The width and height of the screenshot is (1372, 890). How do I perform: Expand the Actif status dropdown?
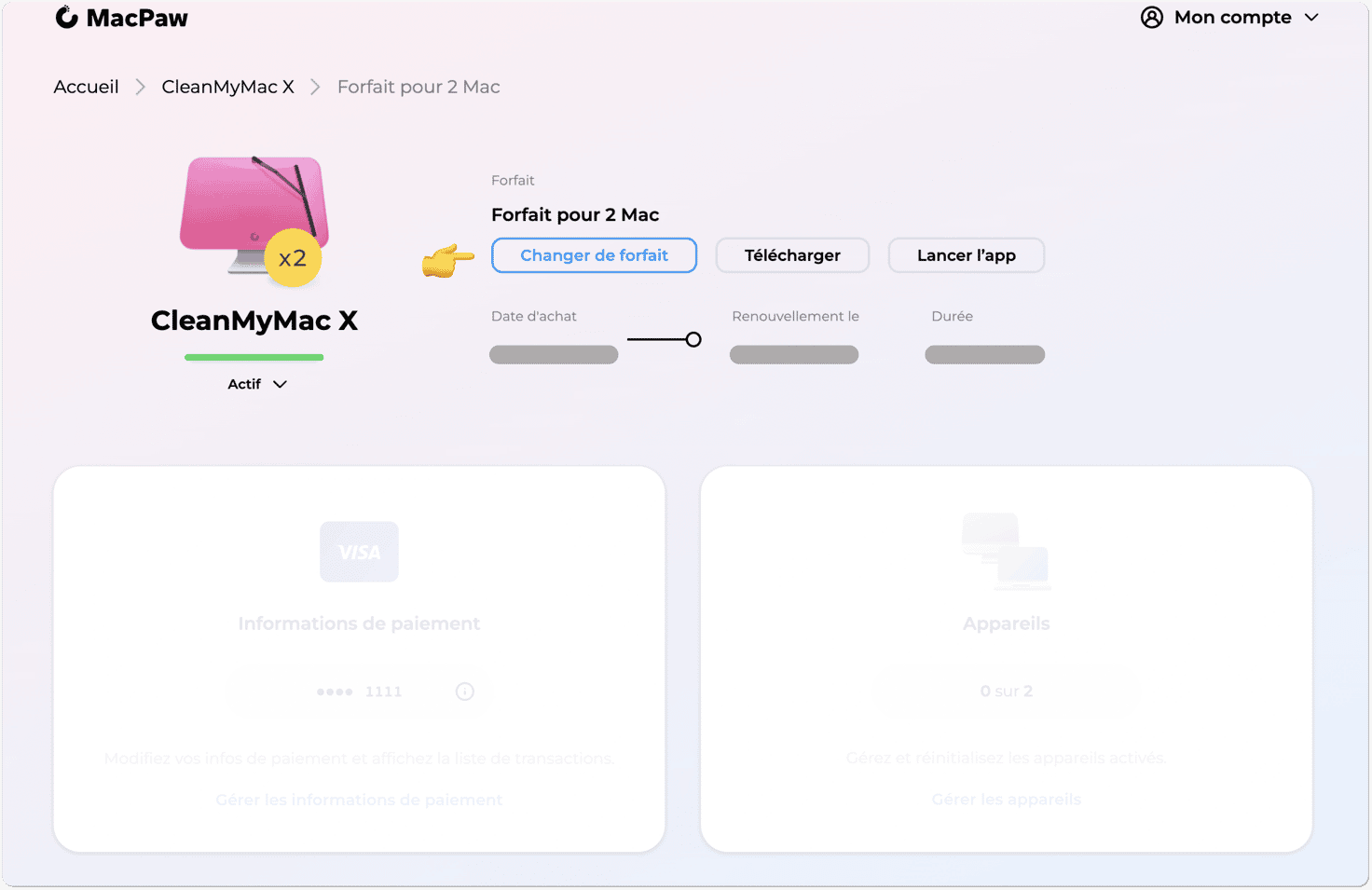click(x=257, y=384)
